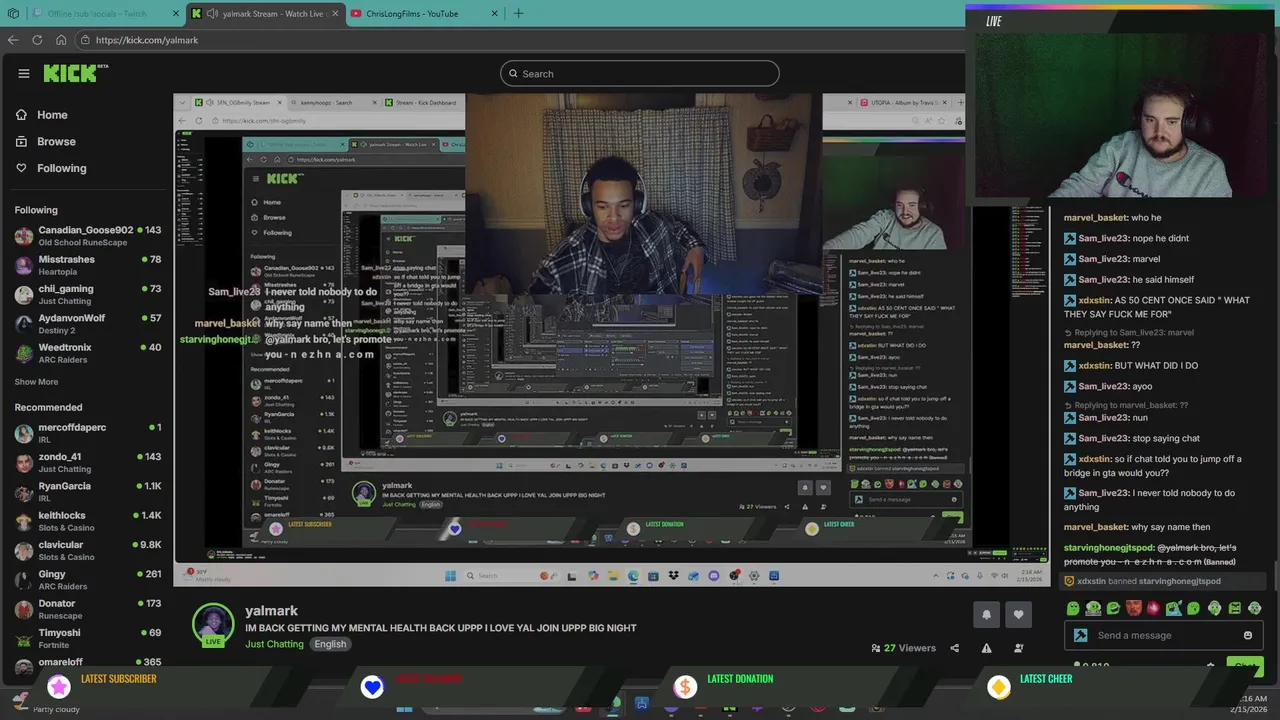Open the Donator recommended channel
Image resolution: width=1280 pixels, height=720 pixels.
pos(88,609)
